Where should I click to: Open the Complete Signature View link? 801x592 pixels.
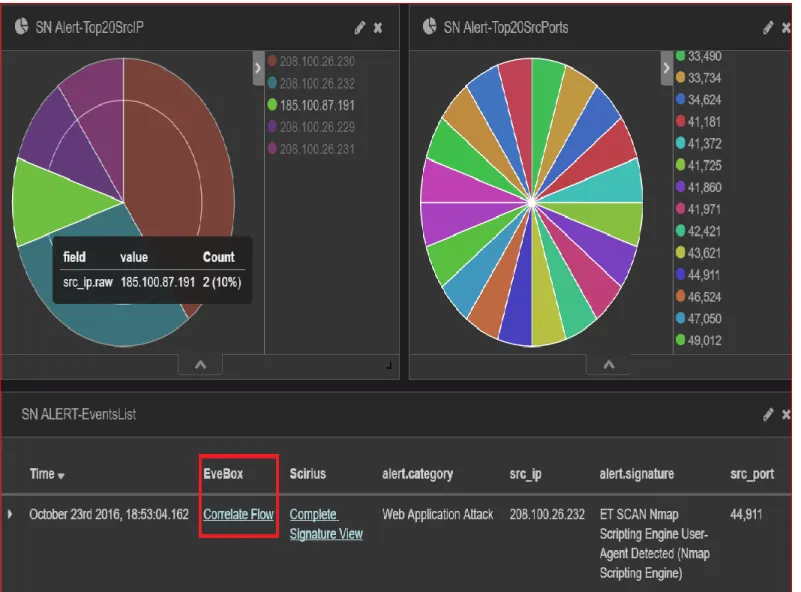326,524
